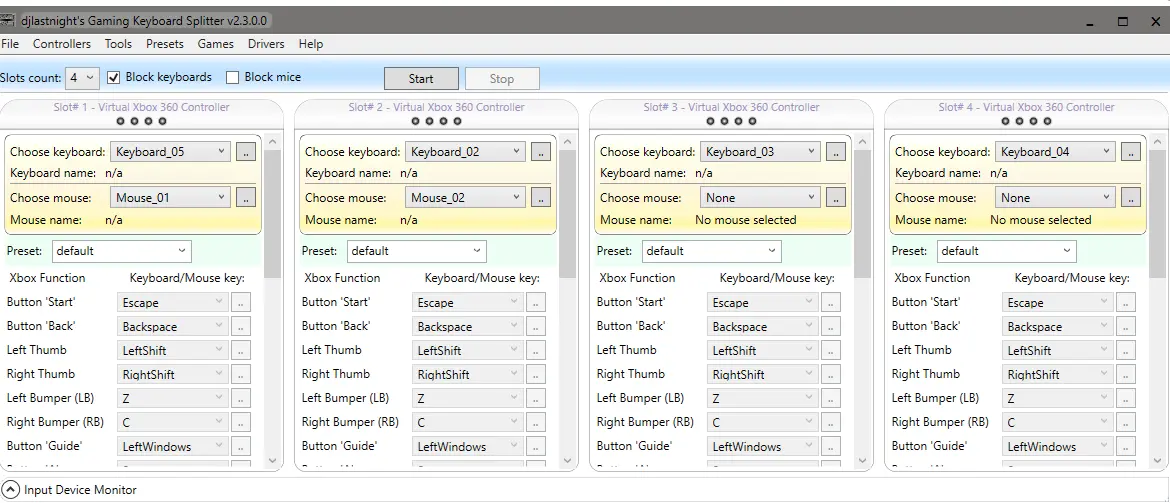Click '..' button beside Escape in Slot 4

tap(1125, 302)
